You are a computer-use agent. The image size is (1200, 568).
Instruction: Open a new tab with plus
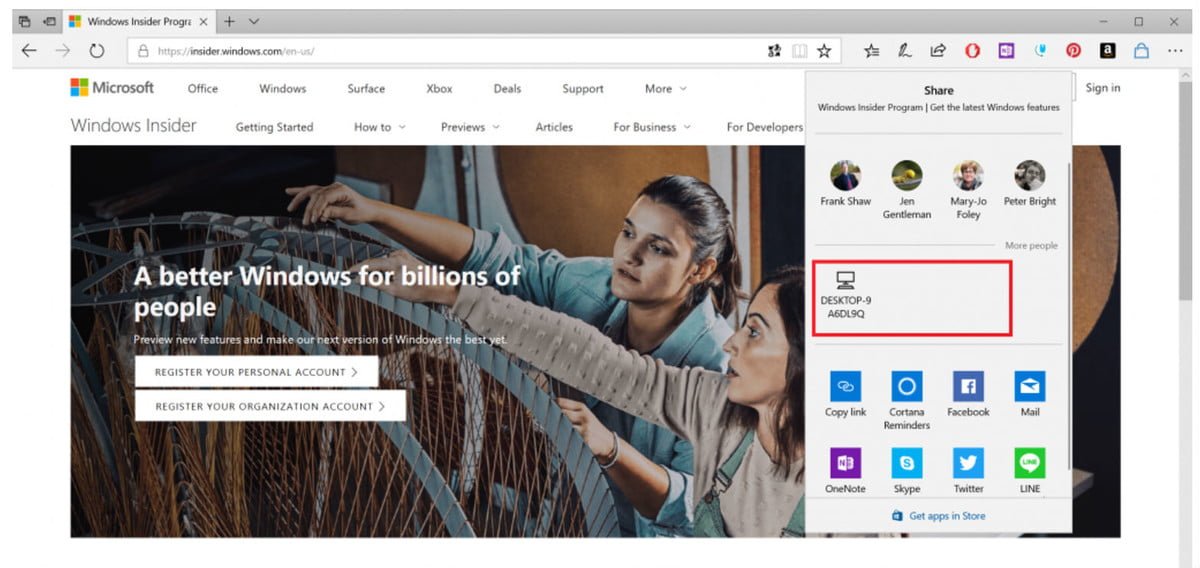coord(229,21)
